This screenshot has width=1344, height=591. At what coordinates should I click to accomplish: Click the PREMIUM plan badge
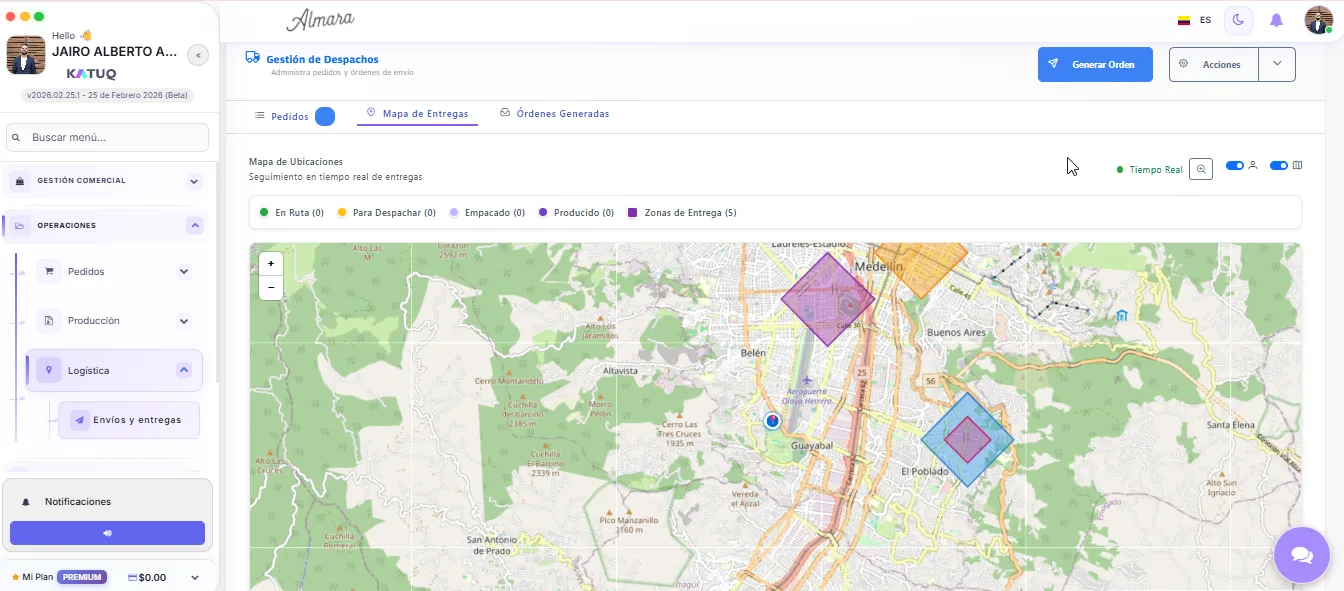click(82, 577)
